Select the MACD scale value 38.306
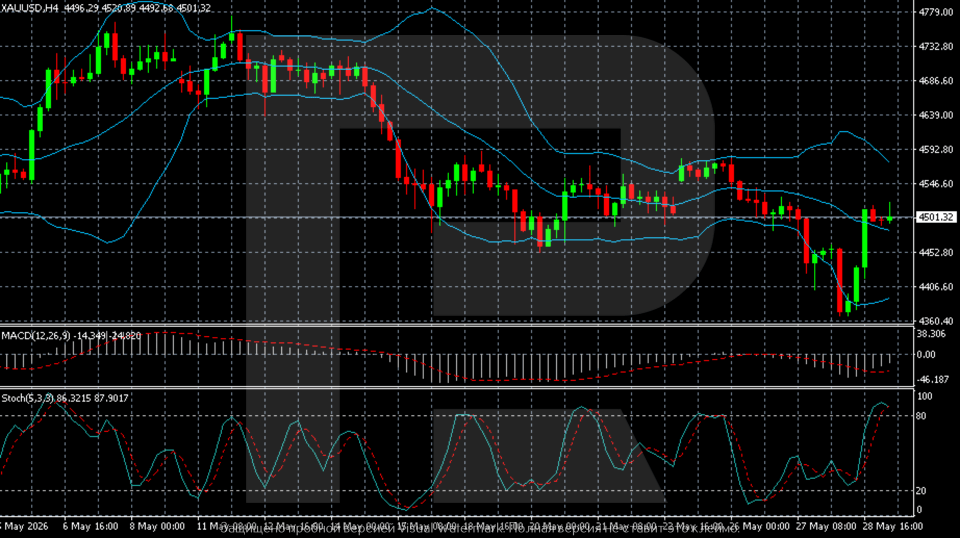 pyautogui.click(x=931, y=334)
